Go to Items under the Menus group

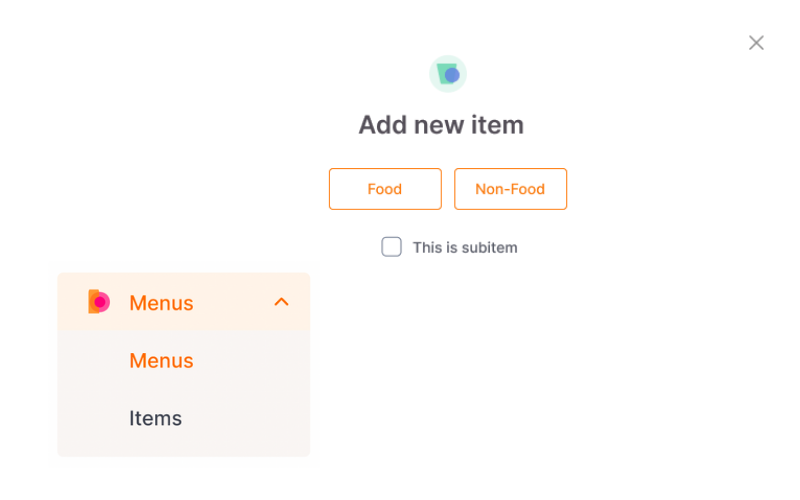pyautogui.click(x=155, y=418)
